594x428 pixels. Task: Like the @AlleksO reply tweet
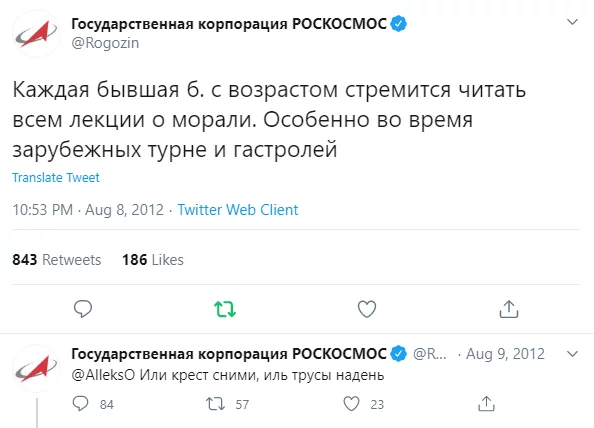[x=351, y=404]
